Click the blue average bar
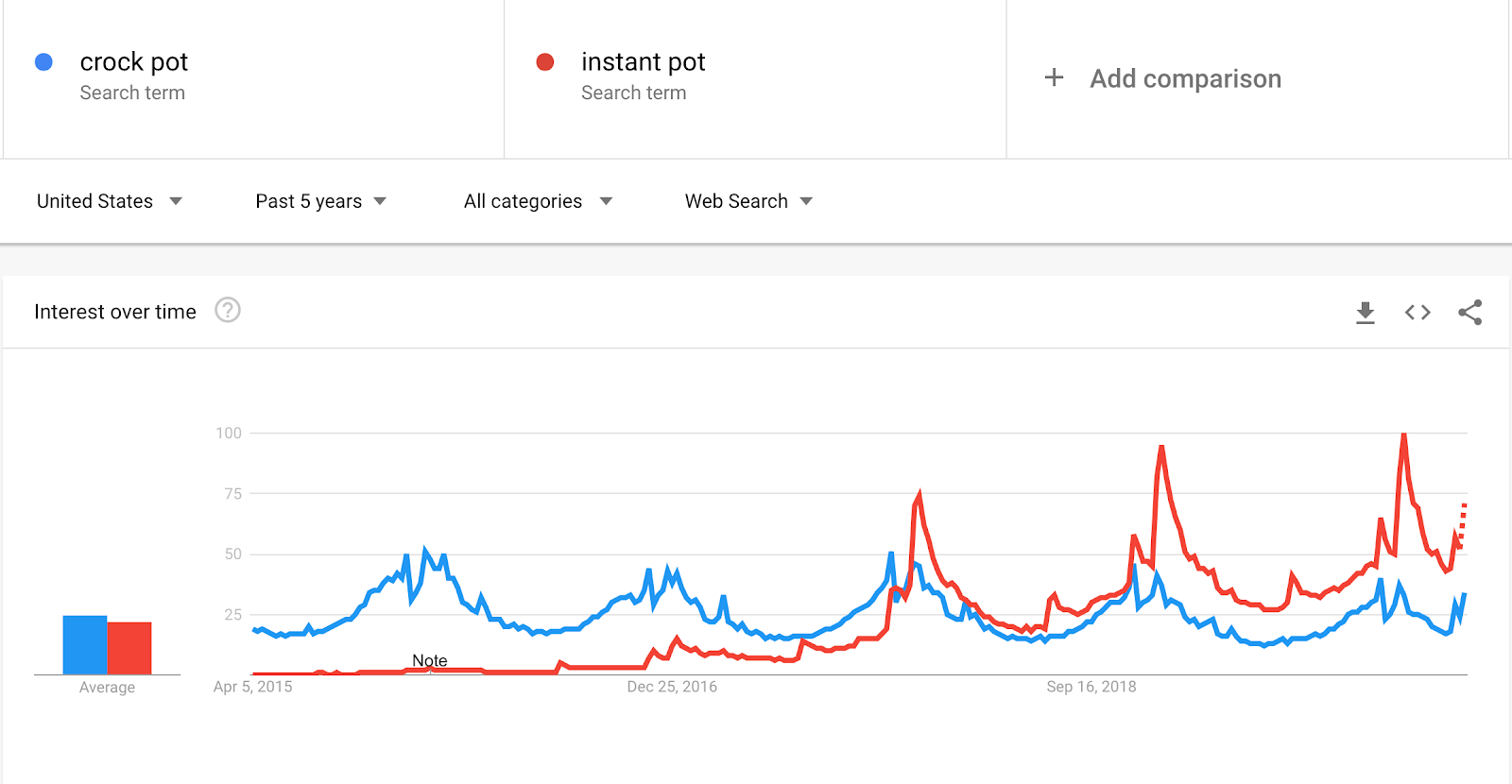Screen dimensions: 1512x784 pos(85,645)
